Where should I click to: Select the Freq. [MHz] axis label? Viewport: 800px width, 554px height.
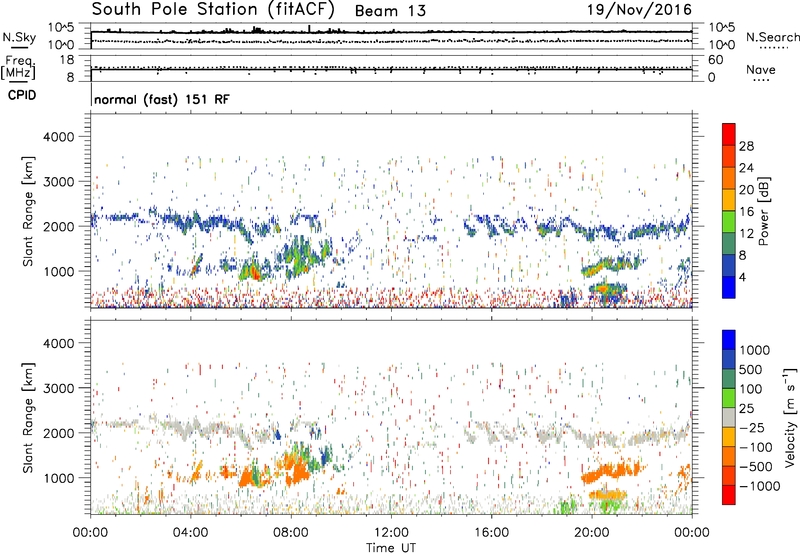click(x=18, y=68)
